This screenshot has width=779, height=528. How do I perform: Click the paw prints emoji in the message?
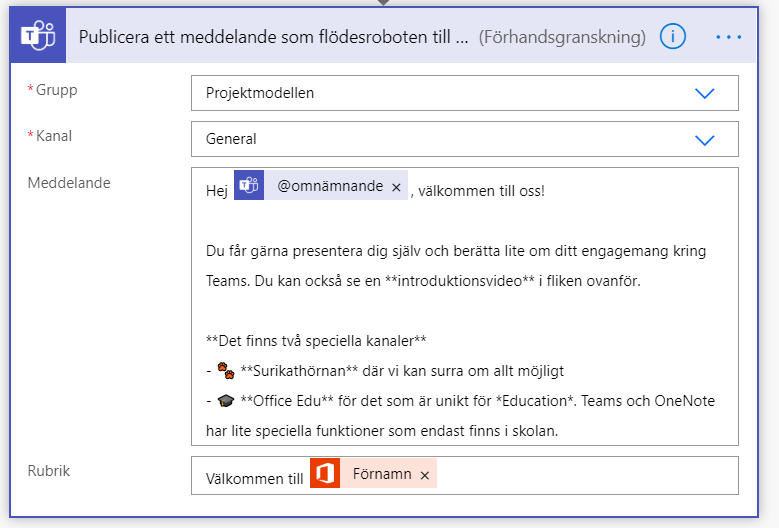[x=226, y=371]
